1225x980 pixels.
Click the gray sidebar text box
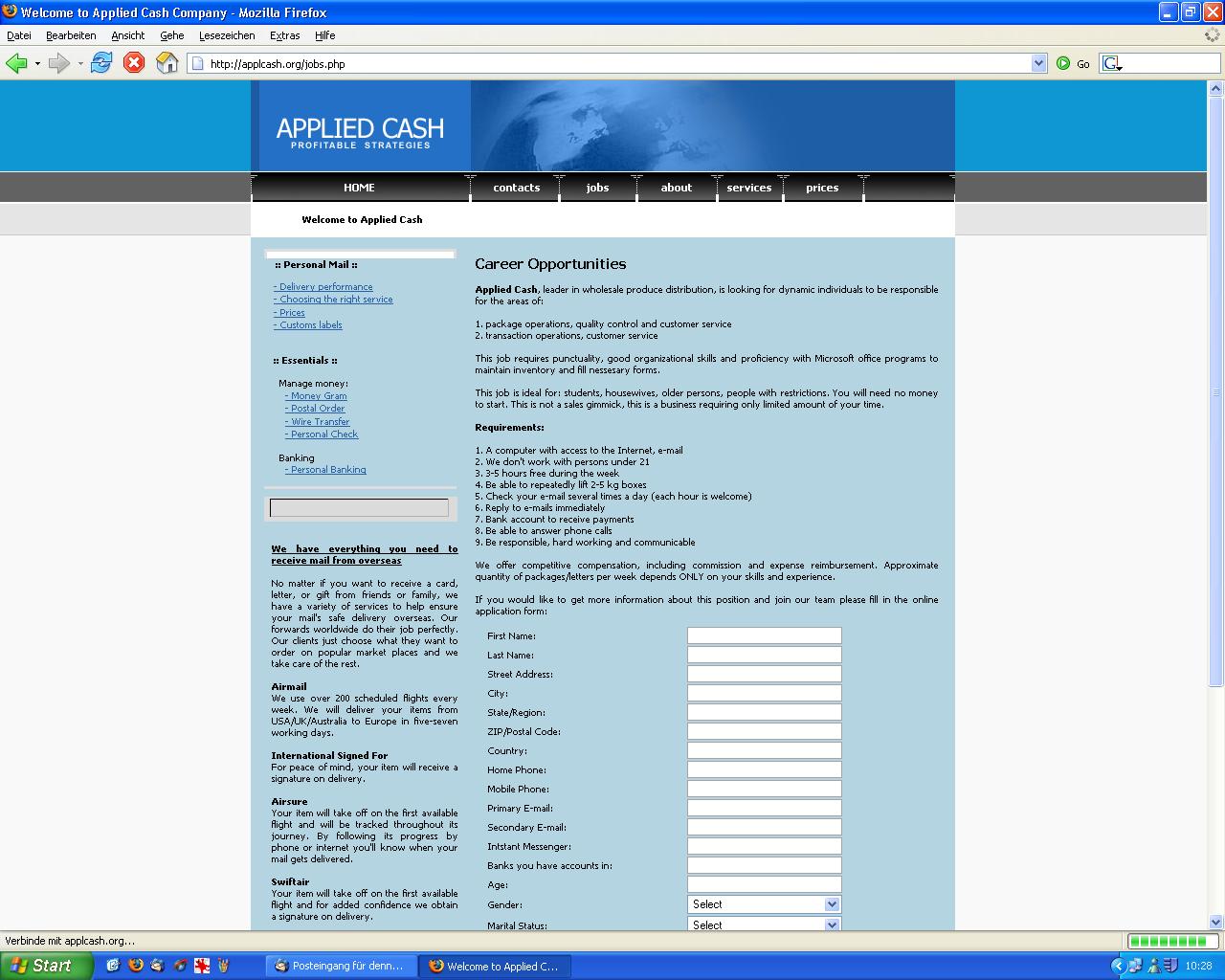(x=359, y=508)
